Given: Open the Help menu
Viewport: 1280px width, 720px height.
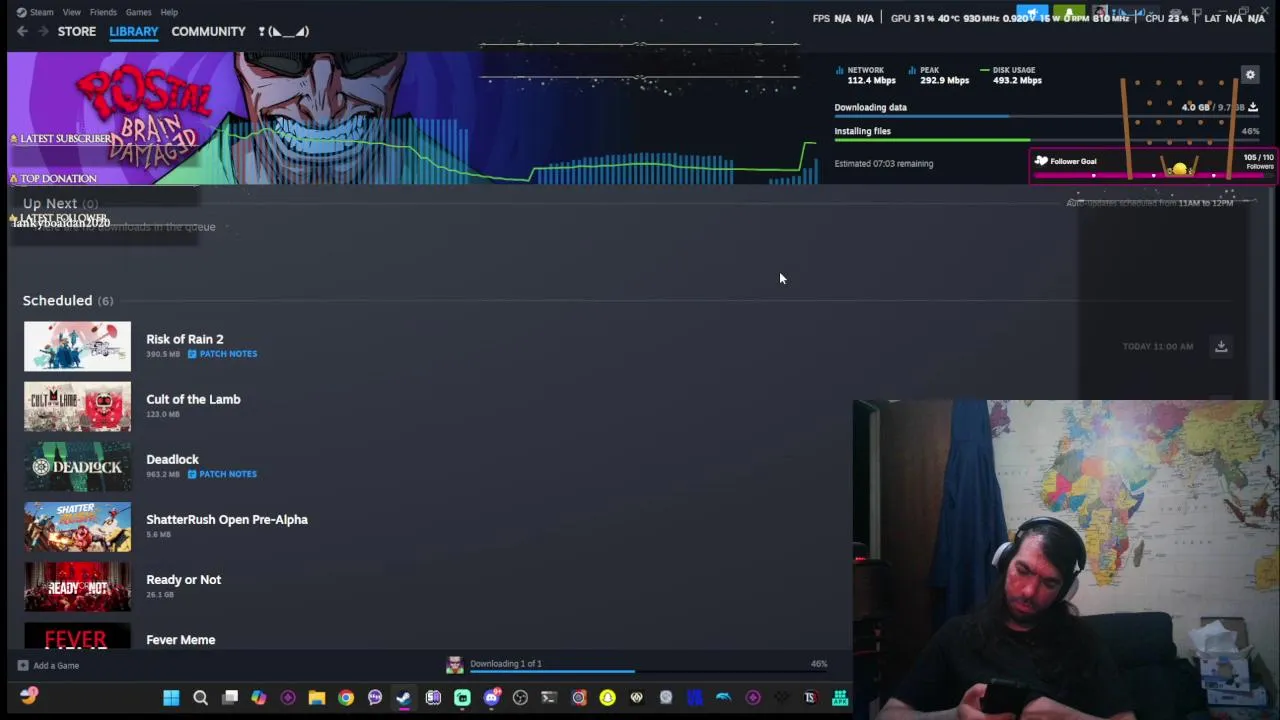Looking at the screenshot, I should [x=169, y=12].
